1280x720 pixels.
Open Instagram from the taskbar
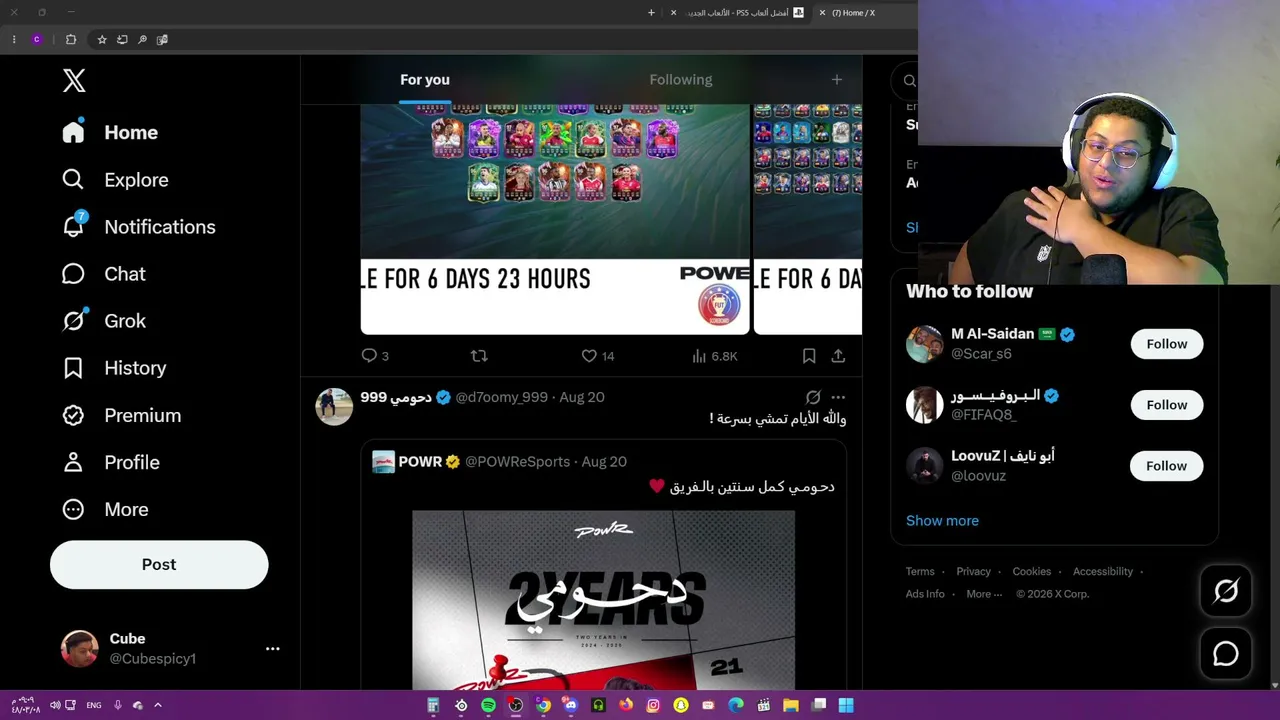(653, 705)
